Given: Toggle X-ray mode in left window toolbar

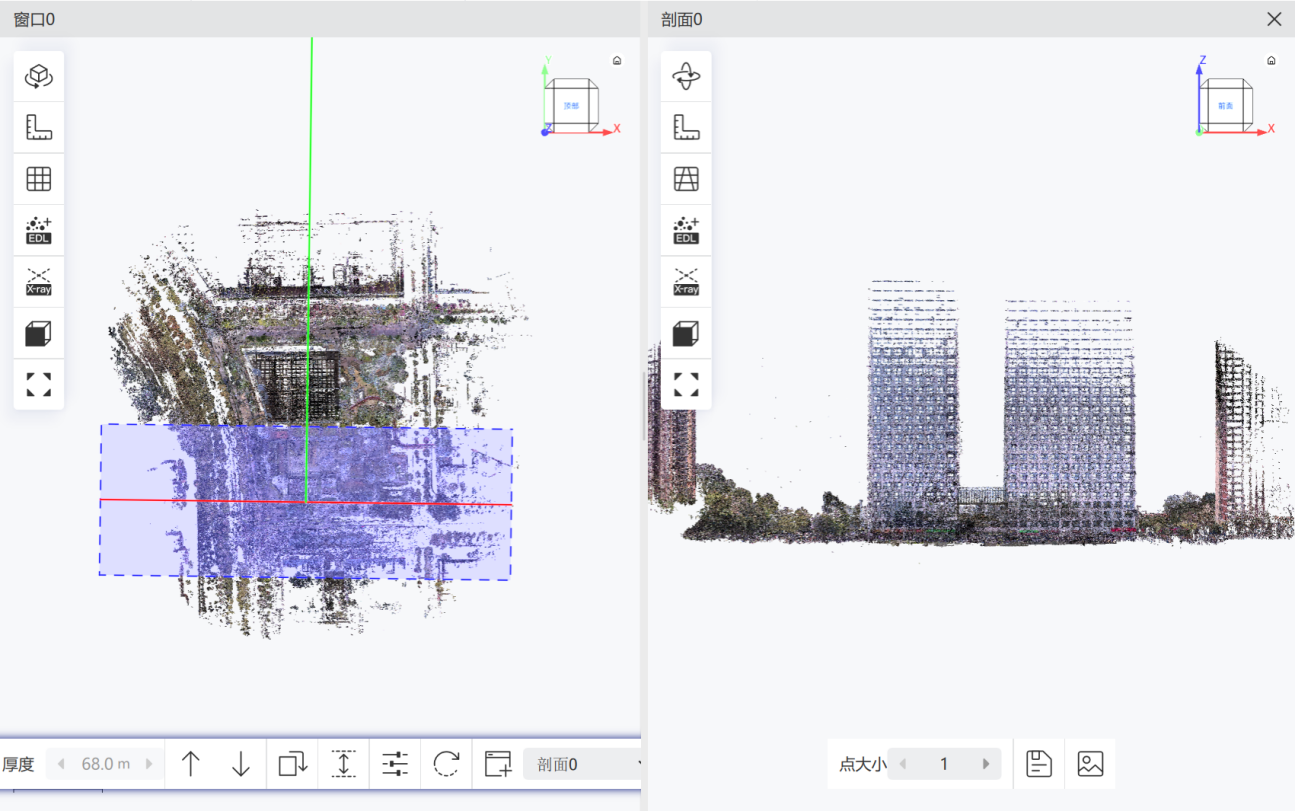Looking at the screenshot, I should click(x=38, y=282).
